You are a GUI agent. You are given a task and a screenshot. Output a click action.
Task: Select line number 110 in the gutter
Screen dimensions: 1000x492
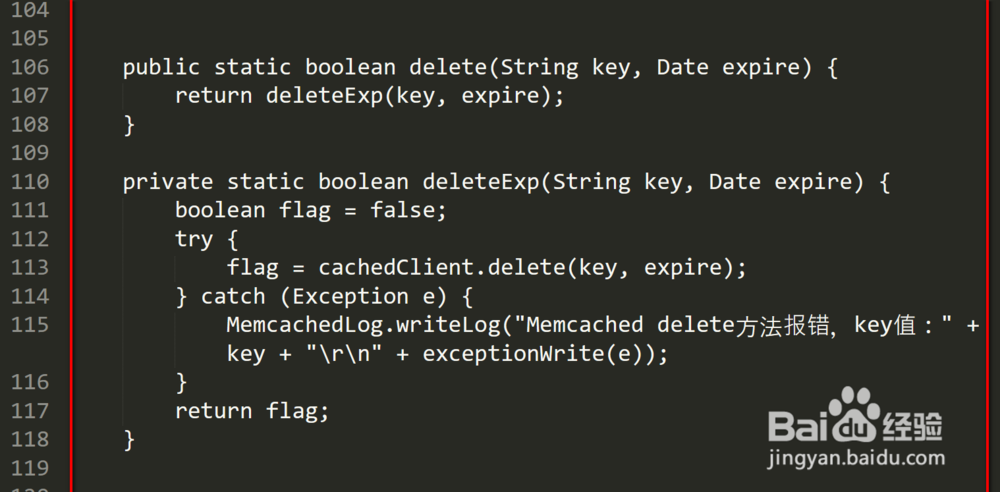29,182
